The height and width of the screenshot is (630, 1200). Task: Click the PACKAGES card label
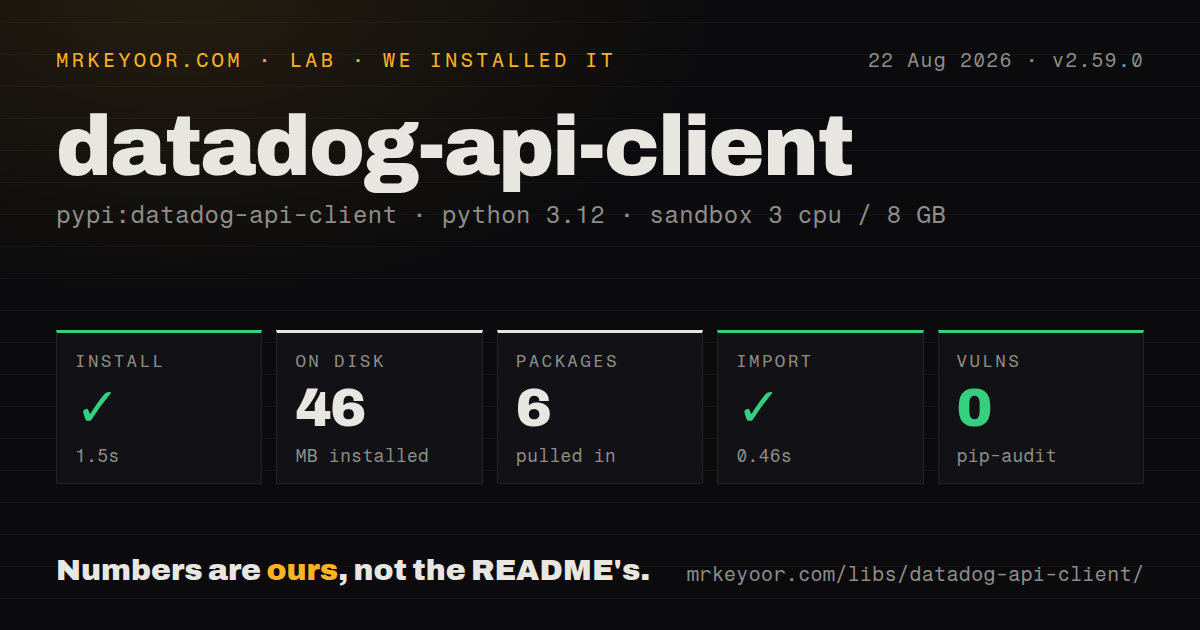click(x=567, y=361)
